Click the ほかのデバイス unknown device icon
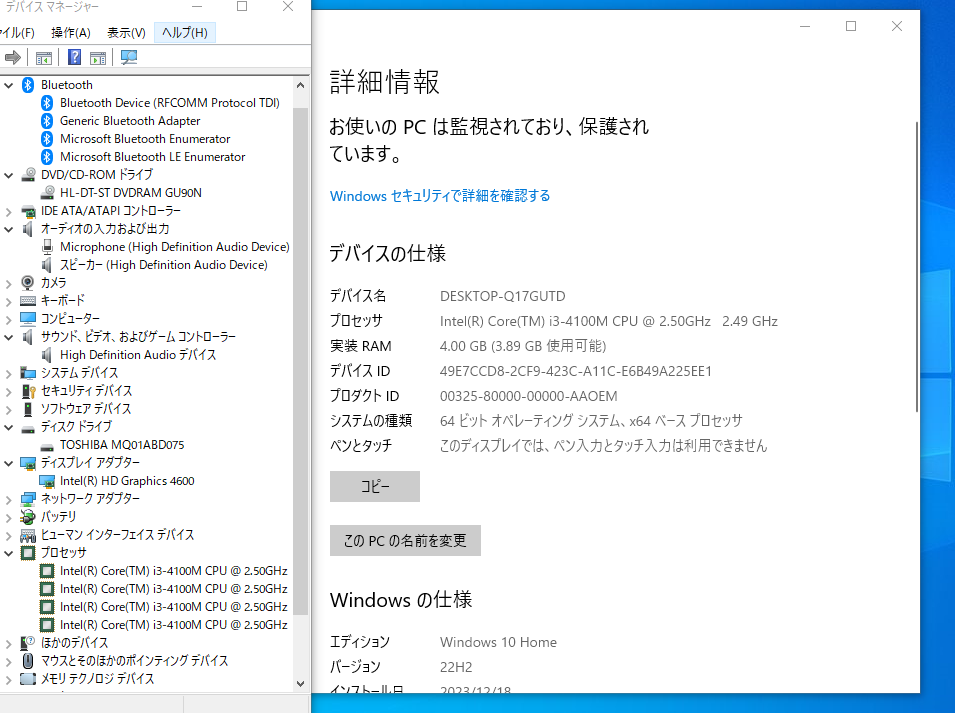 click(28, 643)
